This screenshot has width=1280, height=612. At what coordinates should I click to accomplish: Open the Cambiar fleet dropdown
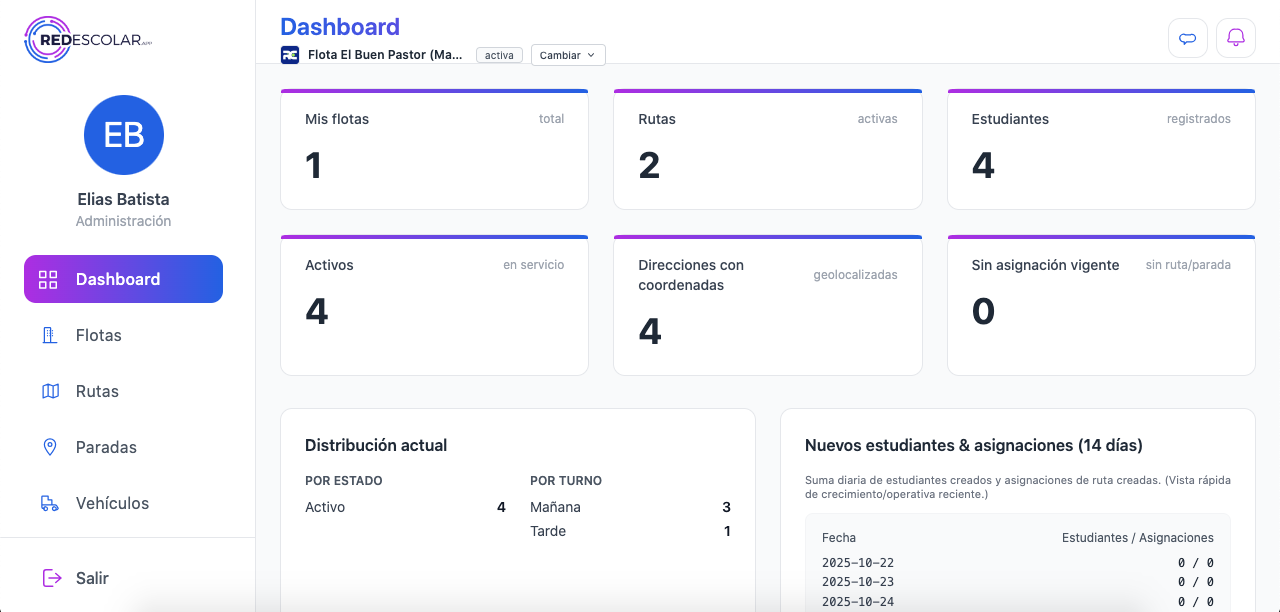[567, 55]
